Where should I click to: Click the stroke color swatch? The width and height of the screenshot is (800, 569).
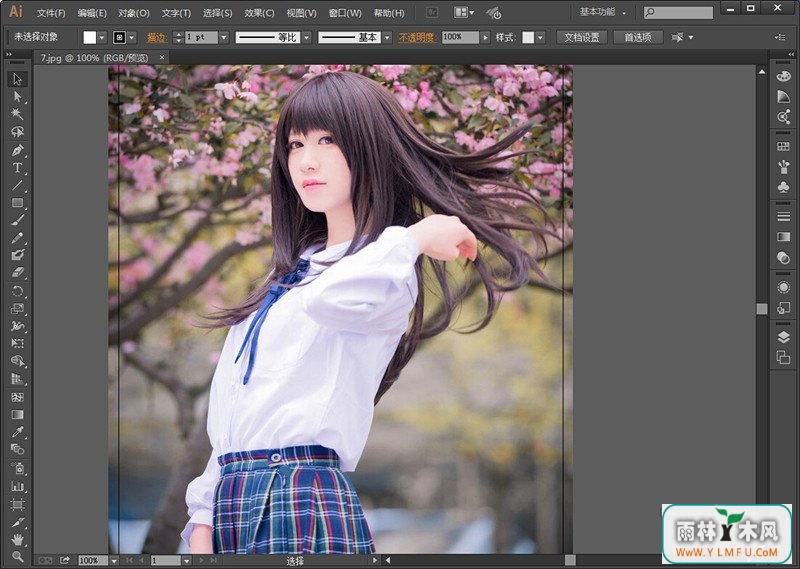pyautogui.click(x=119, y=37)
